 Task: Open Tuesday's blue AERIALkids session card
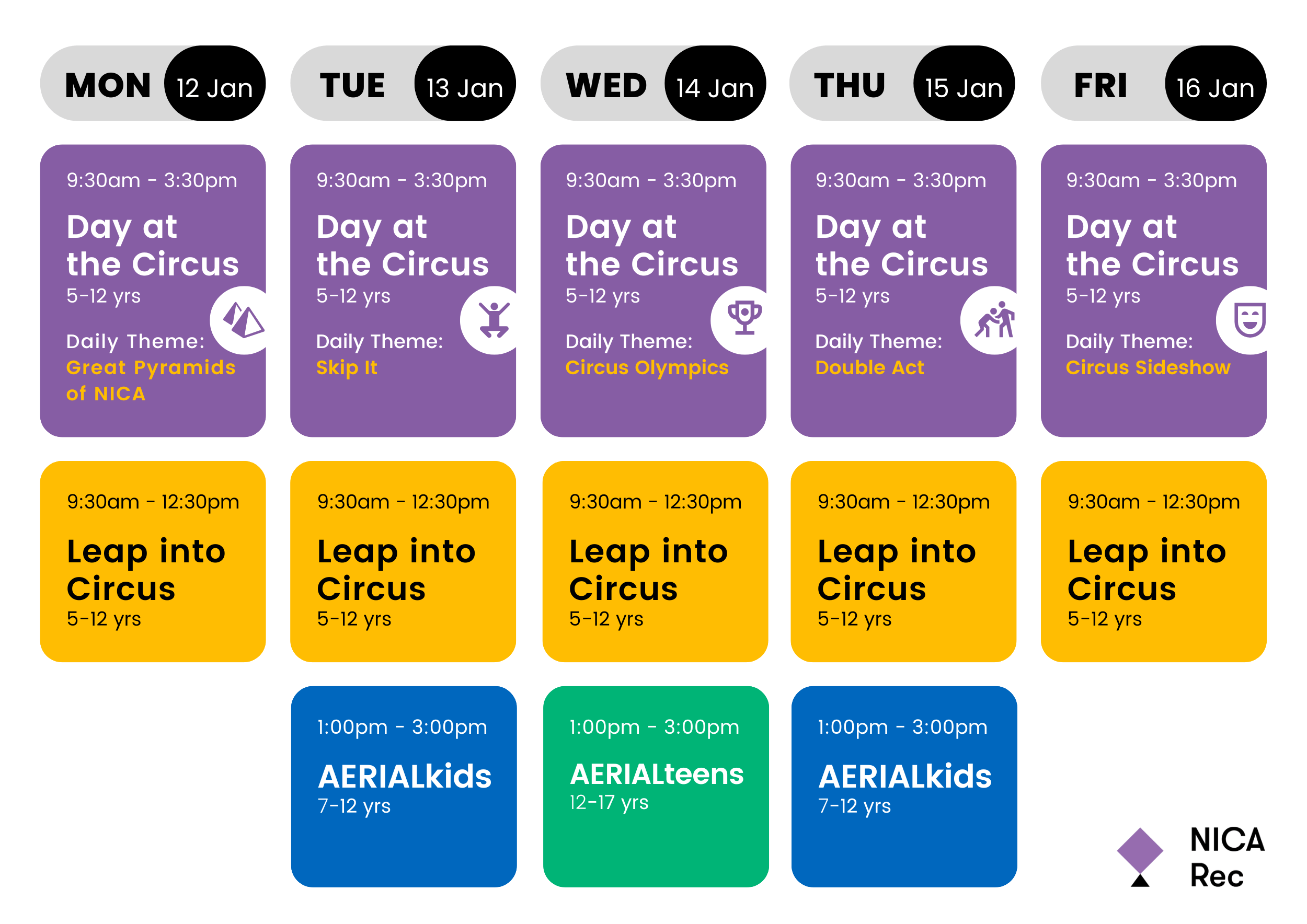click(404, 787)
